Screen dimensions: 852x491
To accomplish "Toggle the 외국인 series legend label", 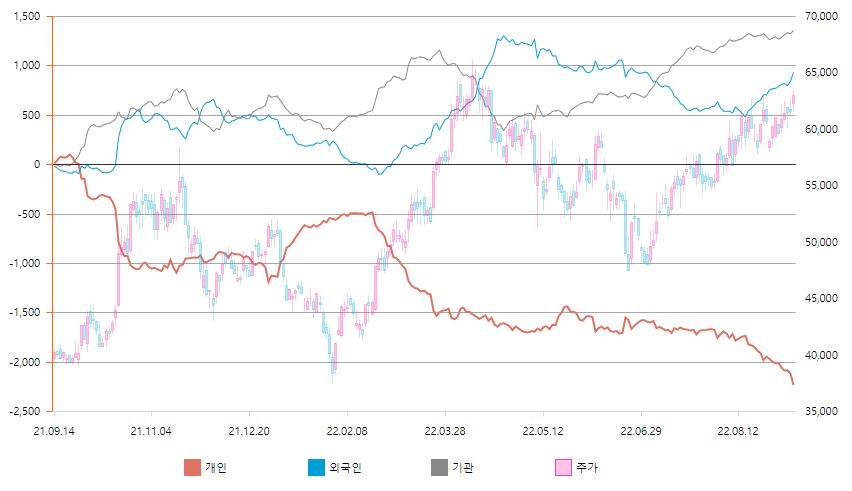I will [345, 467].
